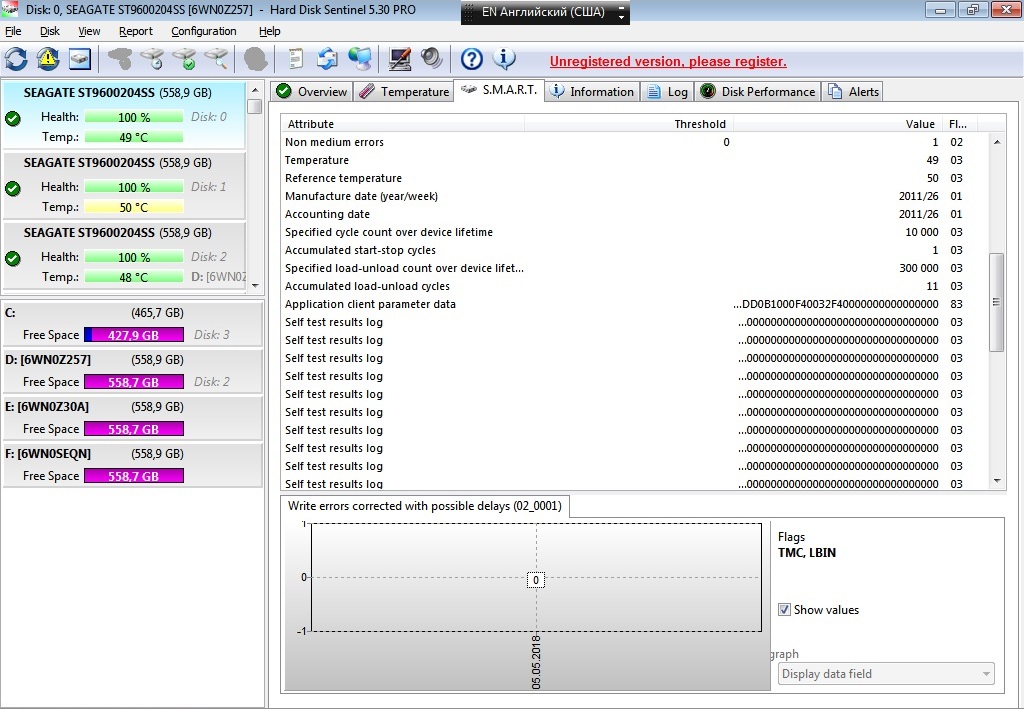
Task: Click the C: free space bar 427,9 GB
Action: pyautogui.click(x=134, y=335)
